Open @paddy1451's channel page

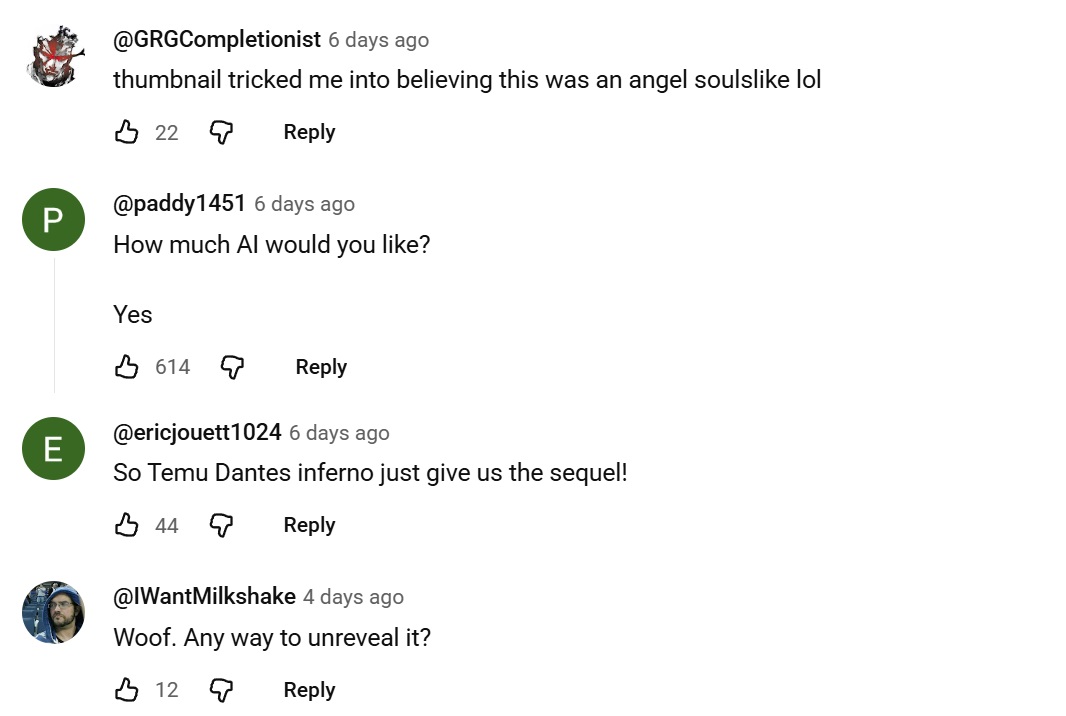coord(180,203)
